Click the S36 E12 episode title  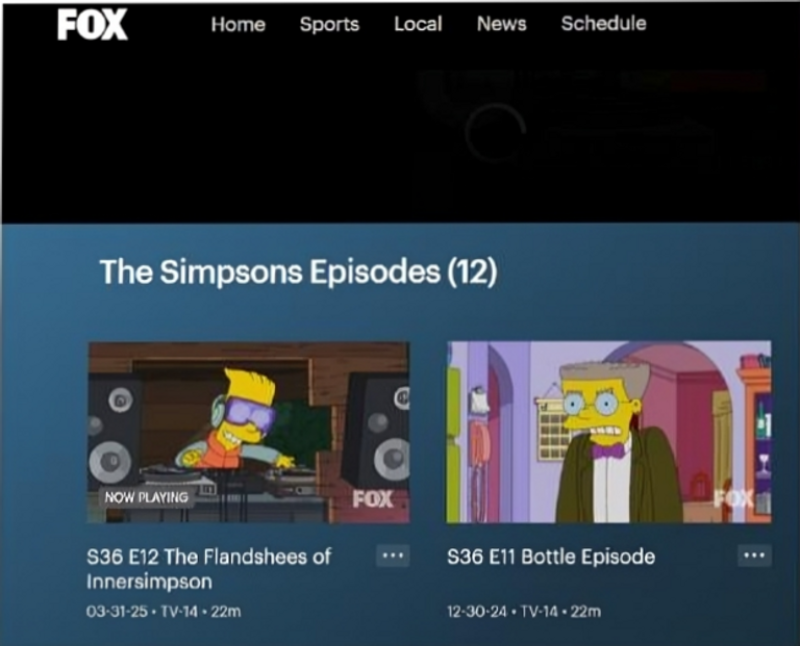point(209,568)
